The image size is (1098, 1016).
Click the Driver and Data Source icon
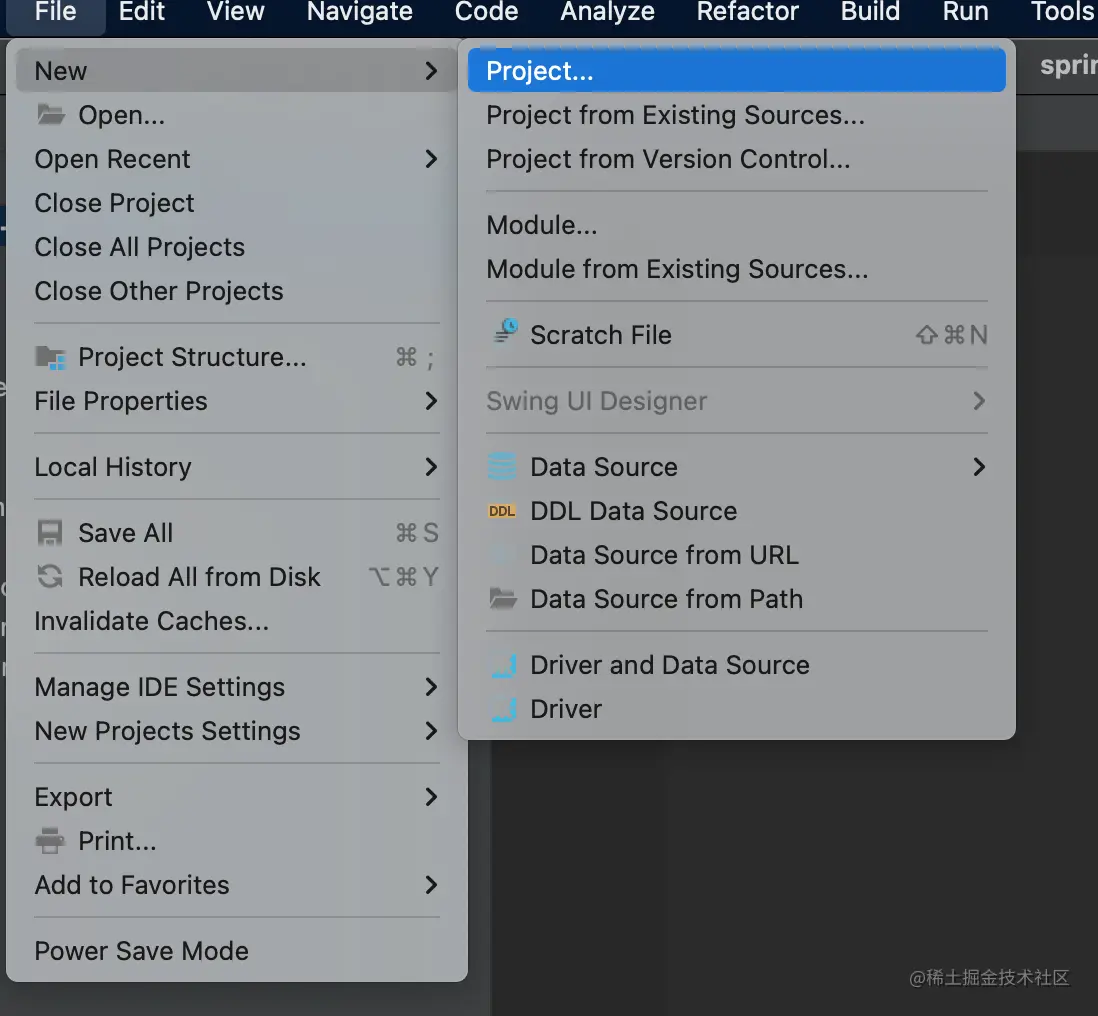pyautogui.click(x=503, y=665)
